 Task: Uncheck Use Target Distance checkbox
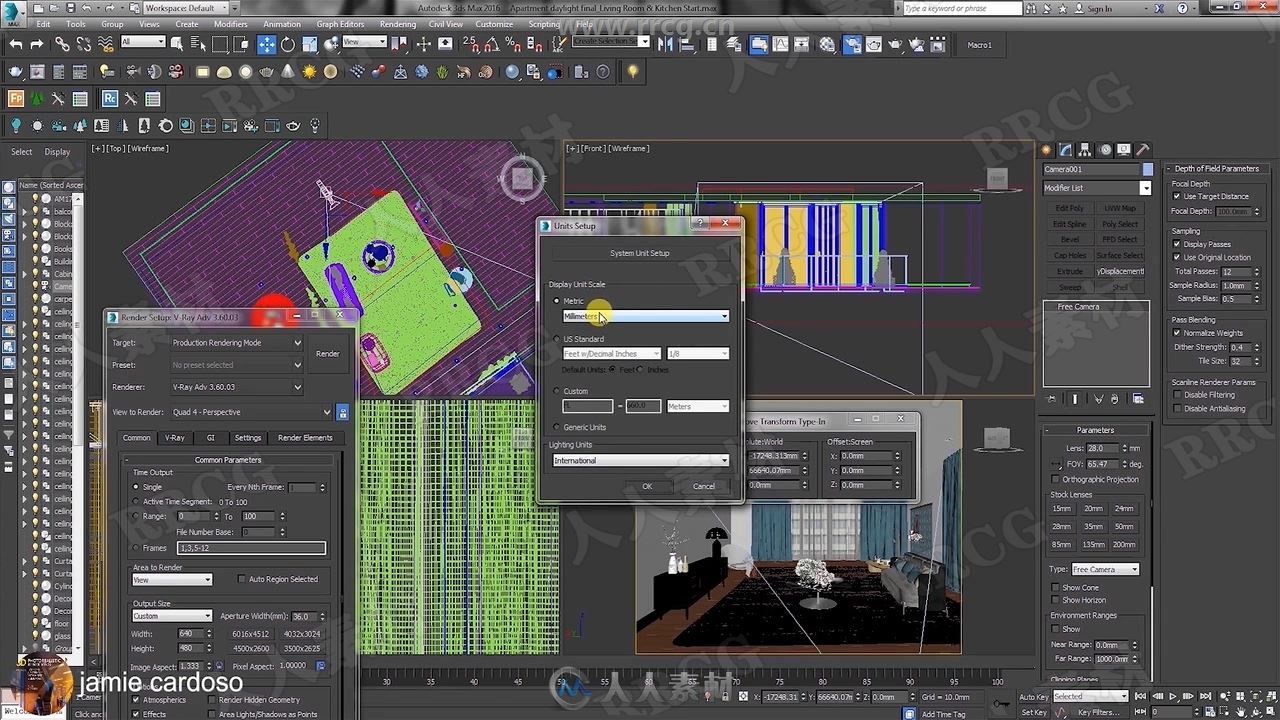pos(1177,196)
